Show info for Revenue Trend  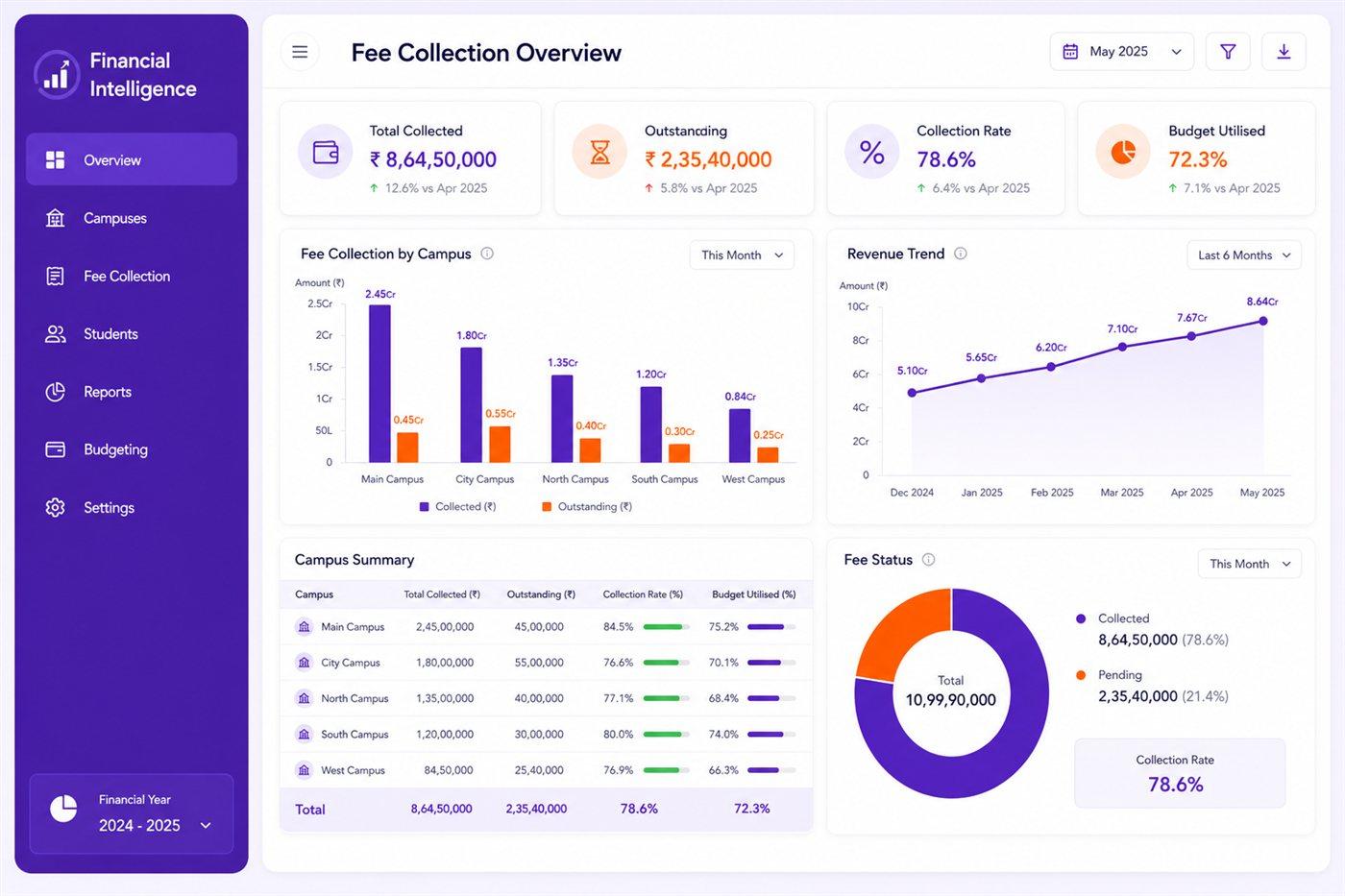(960, 254)
